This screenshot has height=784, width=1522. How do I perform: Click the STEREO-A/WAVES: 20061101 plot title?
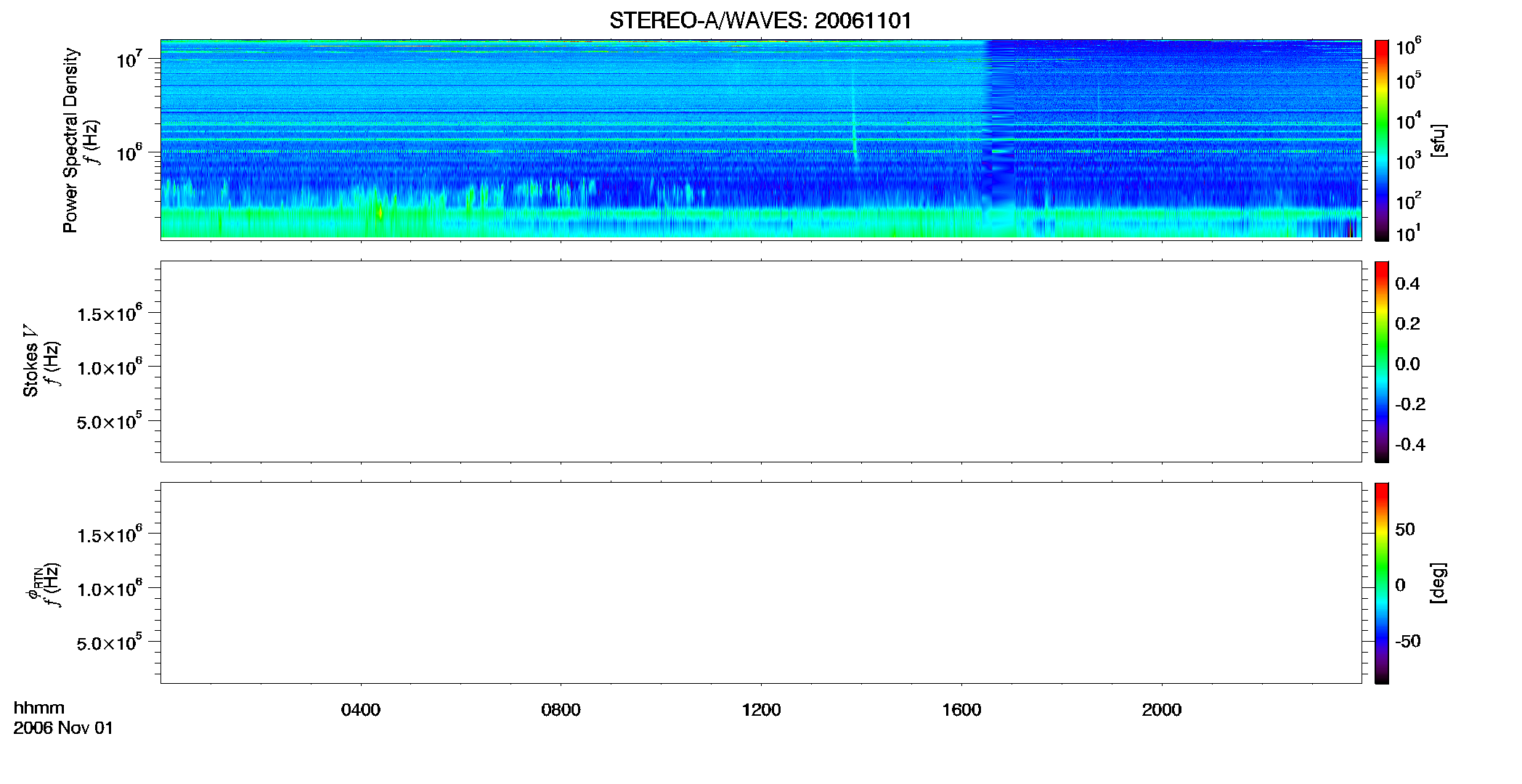760,20
